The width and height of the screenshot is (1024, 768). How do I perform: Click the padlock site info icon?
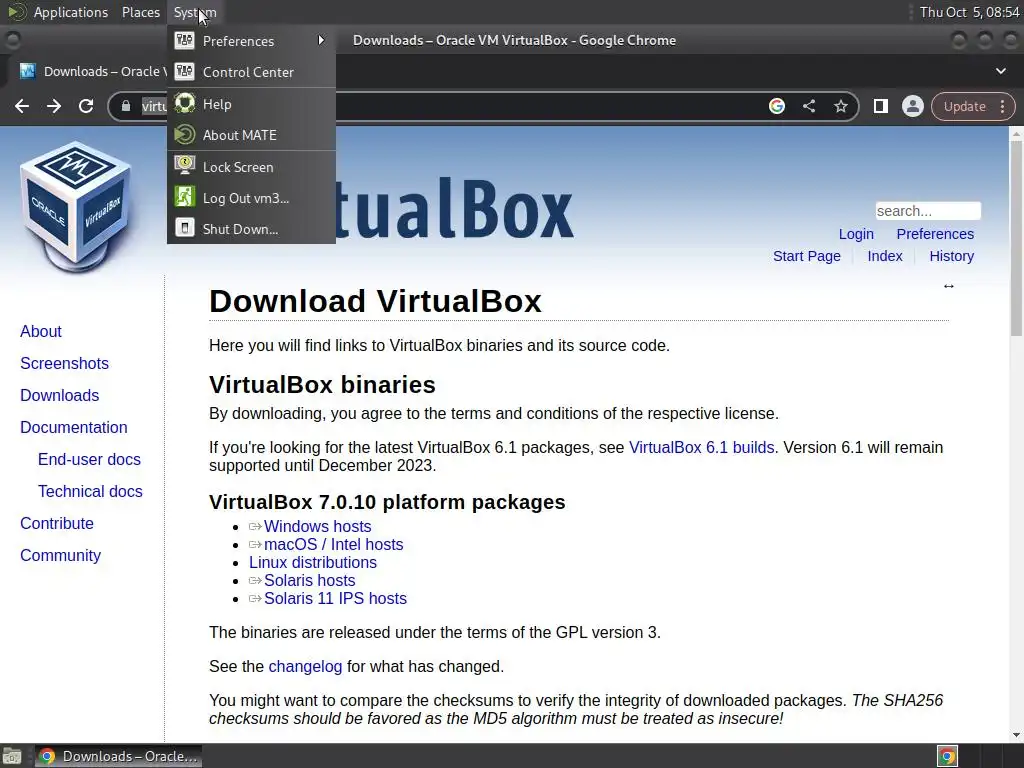[x=126, y=106]
